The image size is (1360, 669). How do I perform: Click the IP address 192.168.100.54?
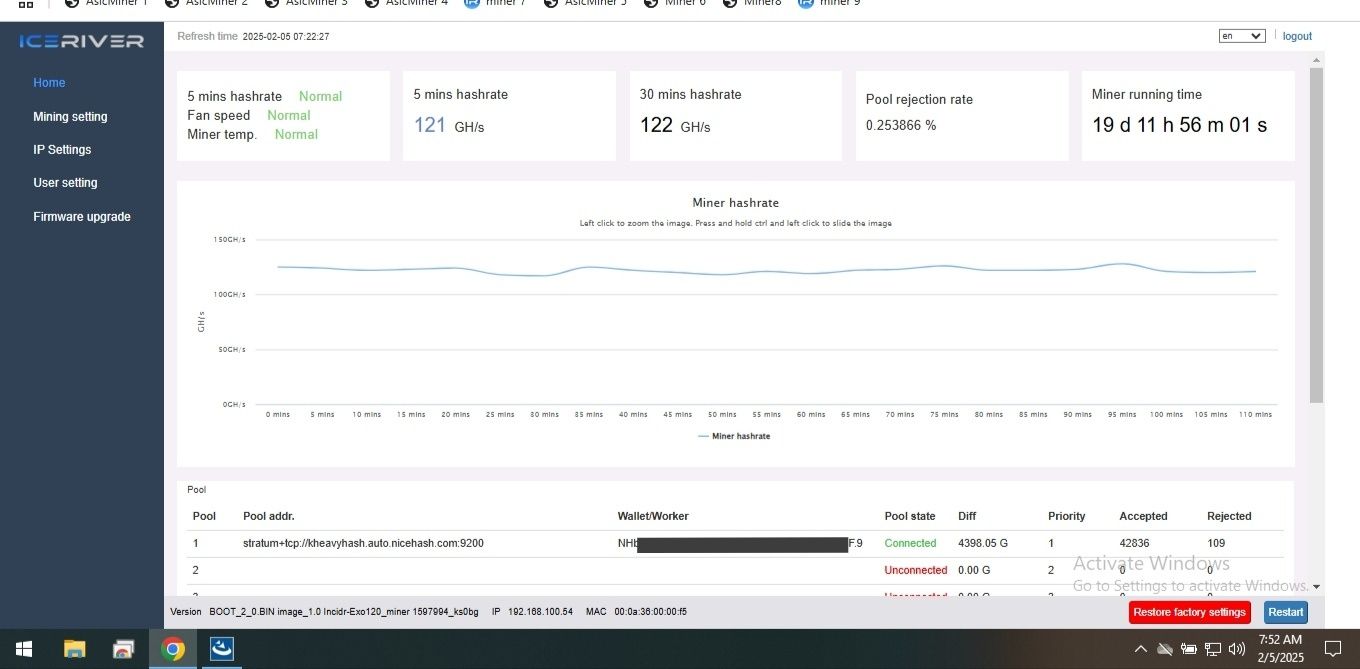point(540,611)
